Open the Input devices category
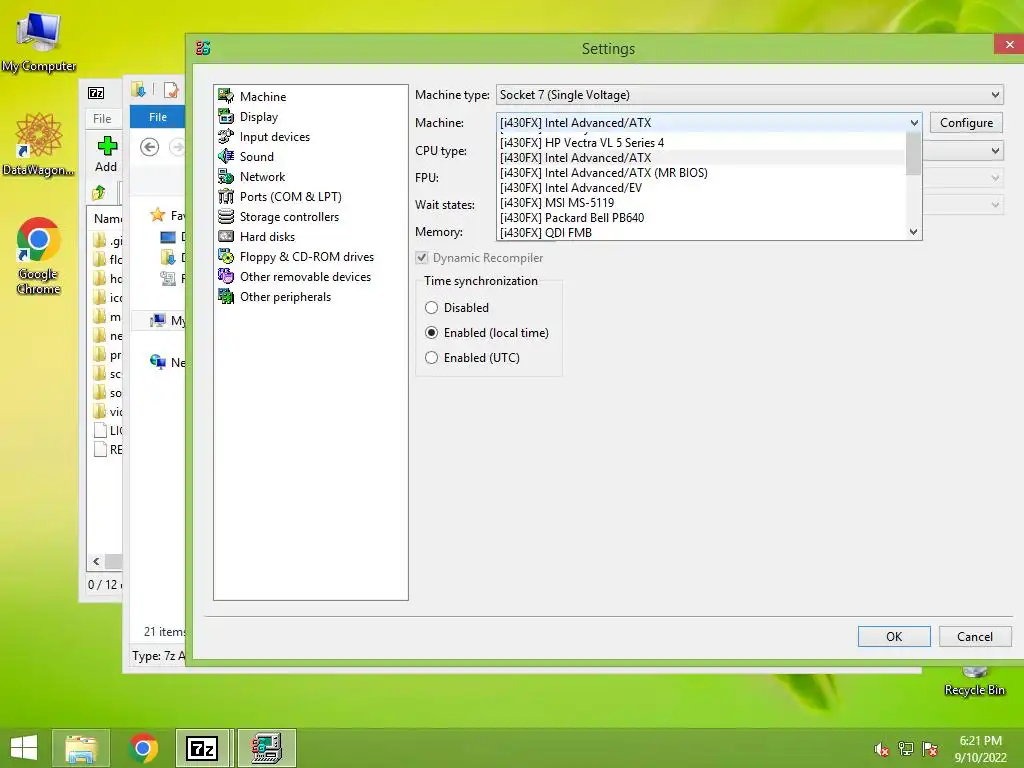 coord(264,136)
